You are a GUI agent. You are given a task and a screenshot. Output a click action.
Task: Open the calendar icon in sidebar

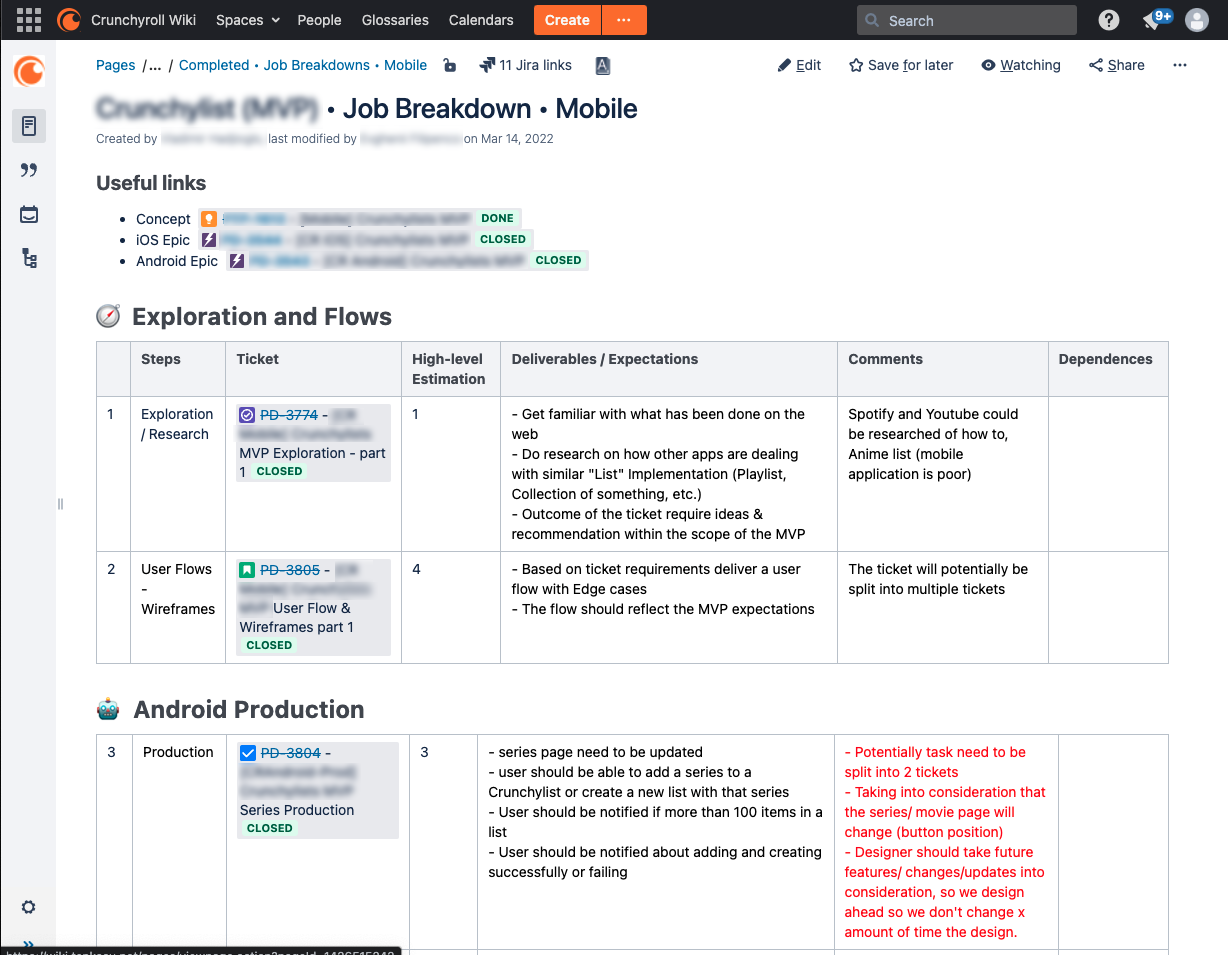pos(29,214)
